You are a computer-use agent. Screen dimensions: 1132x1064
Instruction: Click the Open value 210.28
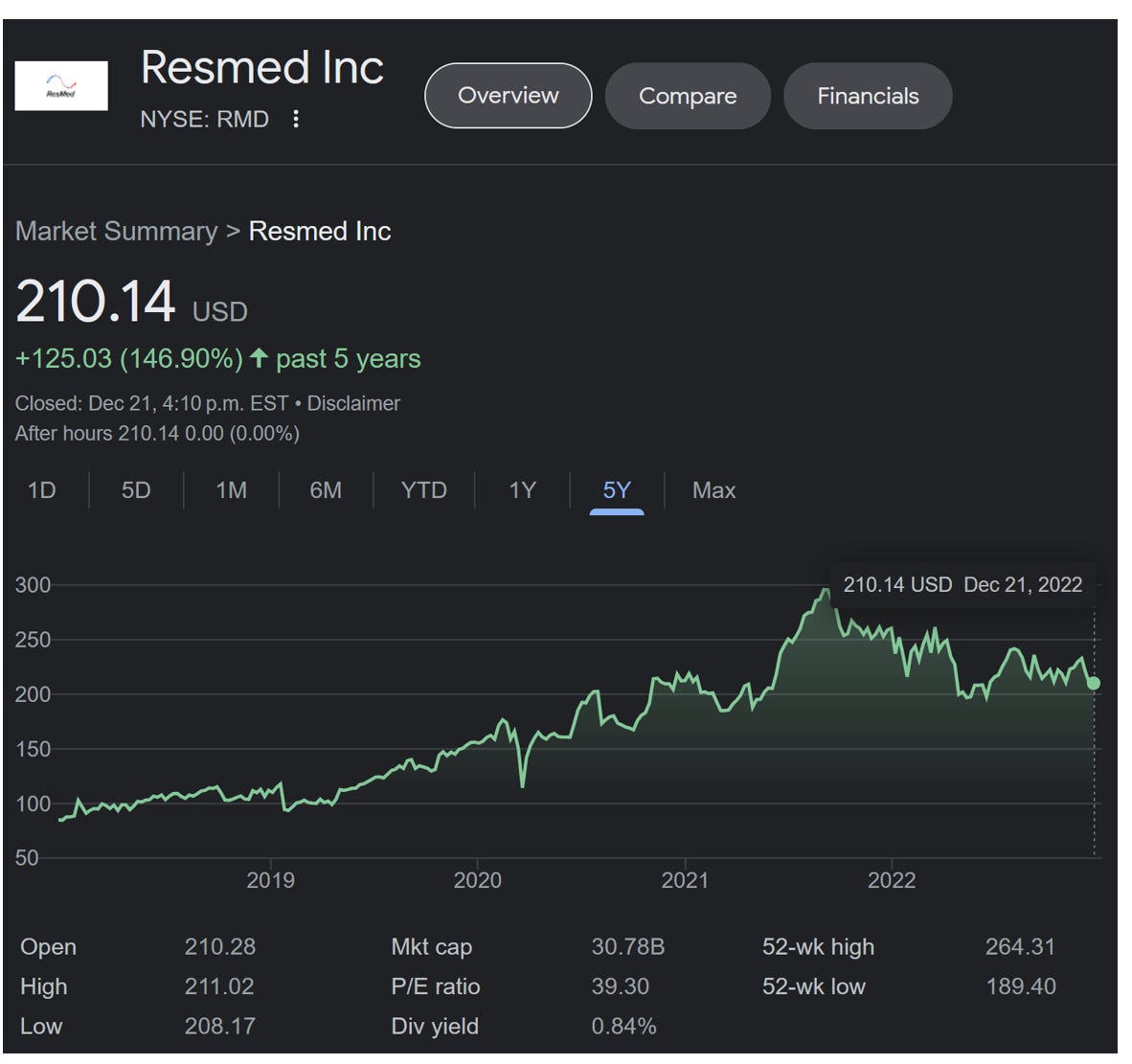point(219,946)
